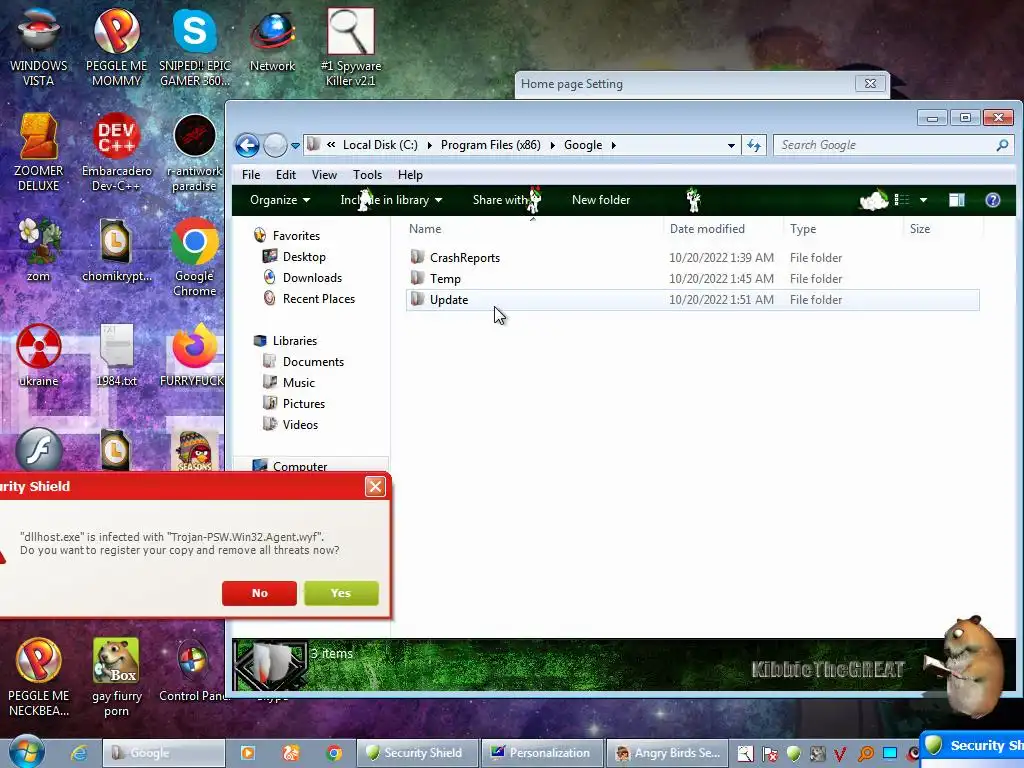Viewport: 1024px width, 768px height.
Task: Open the Include in library dropdown
Action: tap(391, 200)
